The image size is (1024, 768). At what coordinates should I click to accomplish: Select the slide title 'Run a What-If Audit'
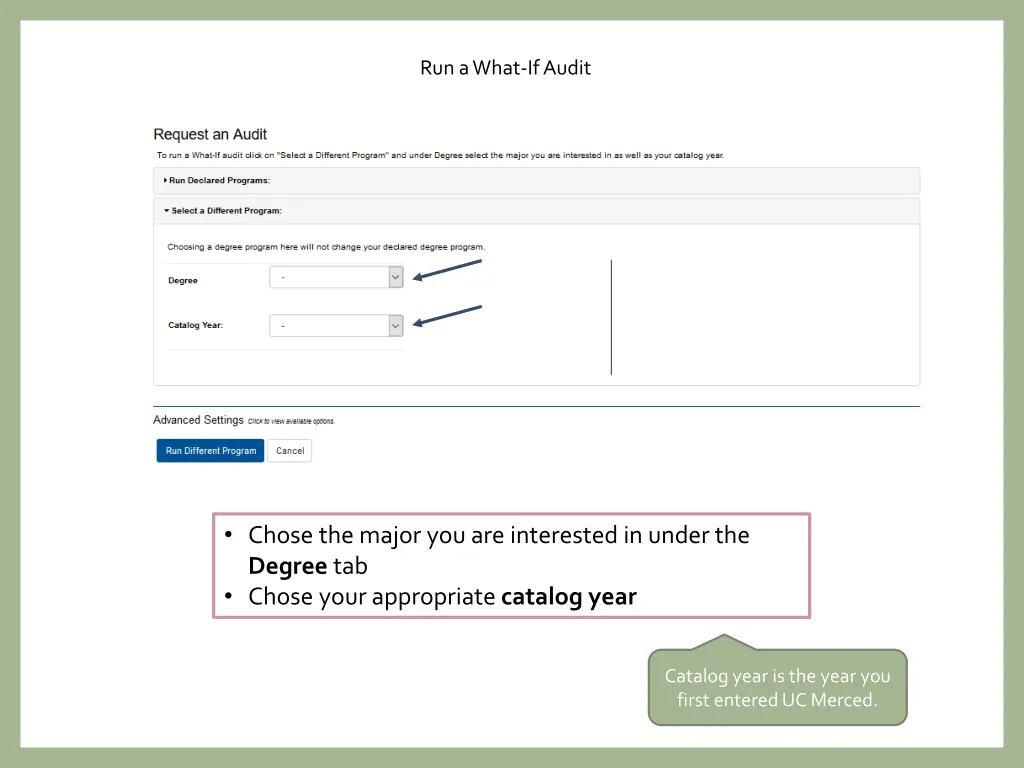pos(505,68)
